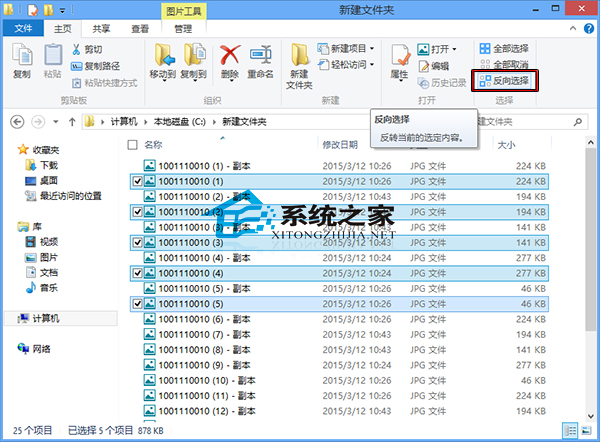Sort by the Name (名称) column header
Viewport: 600px width, 442px height.
pyautogui.click(x=153, y=145)
